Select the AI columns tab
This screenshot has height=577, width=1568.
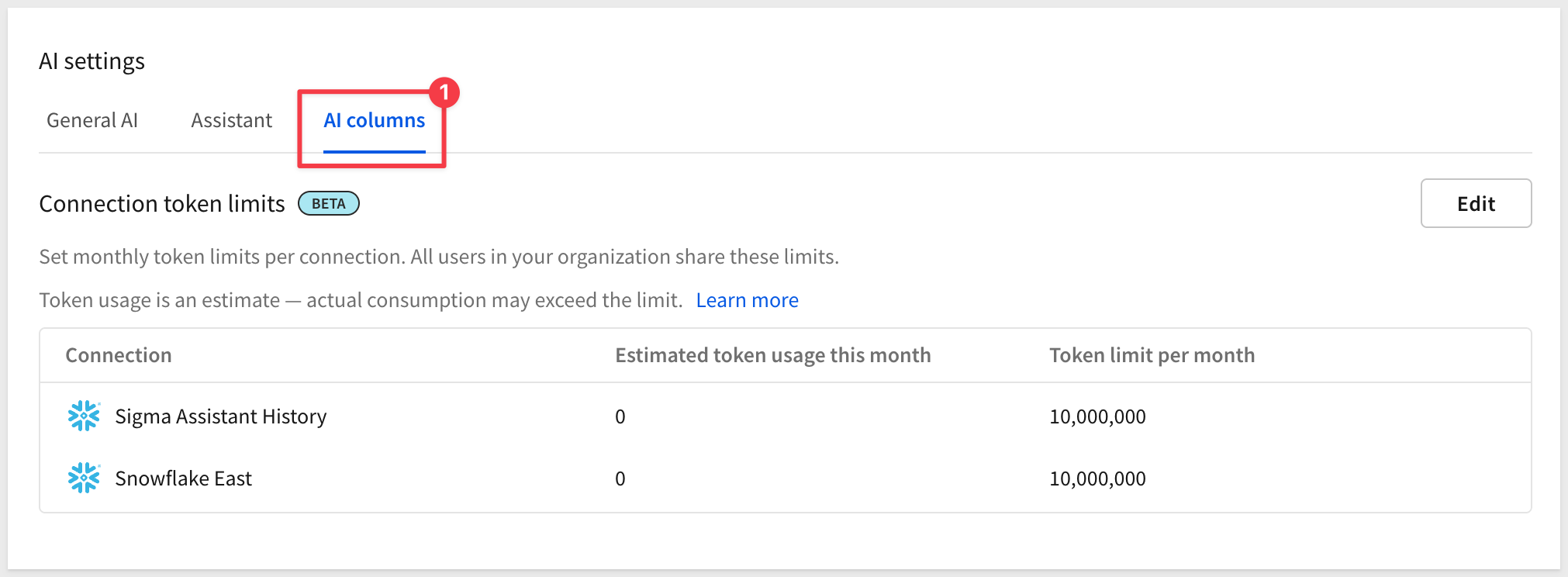point(375,120)
